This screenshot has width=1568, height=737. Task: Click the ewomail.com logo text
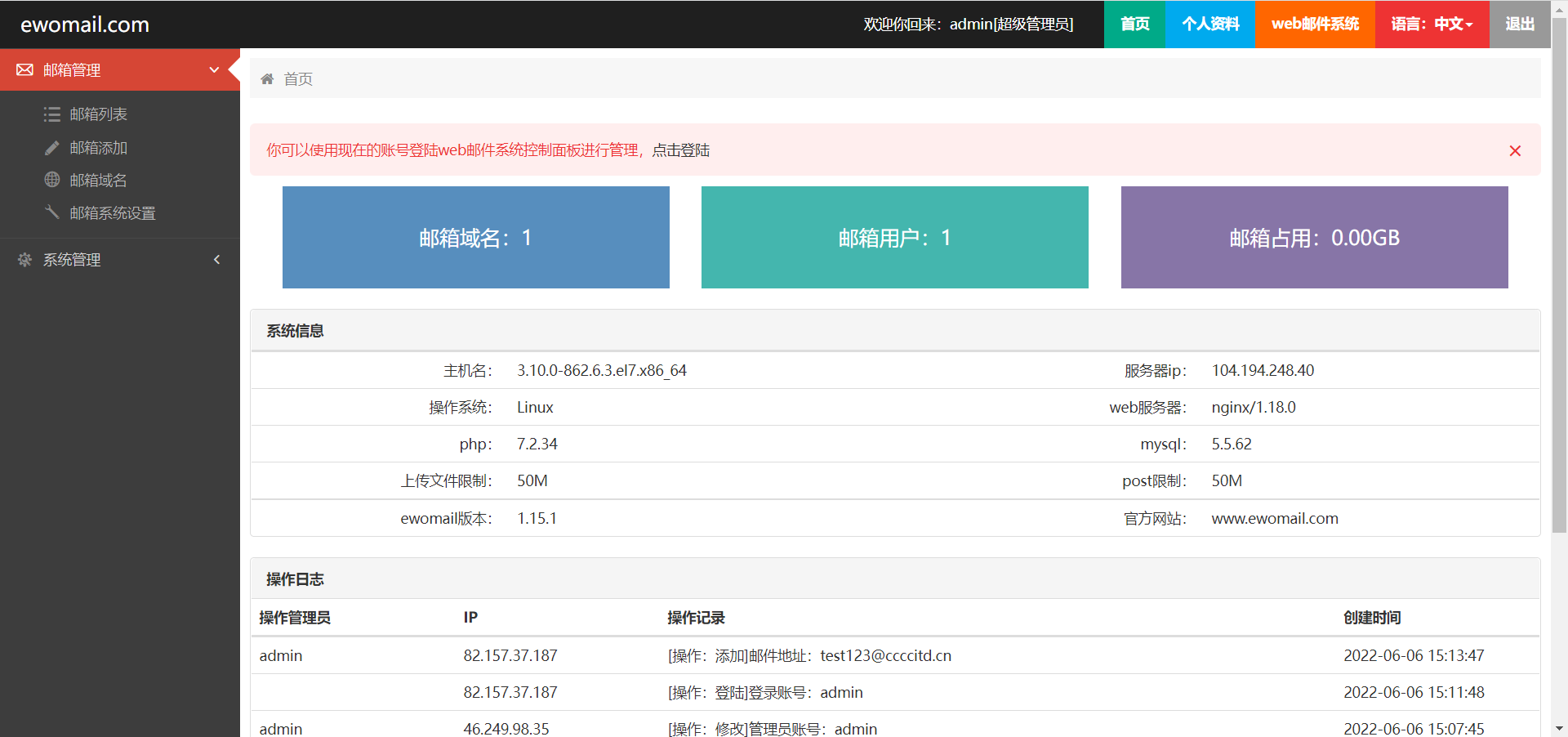[x=85, y=25]
